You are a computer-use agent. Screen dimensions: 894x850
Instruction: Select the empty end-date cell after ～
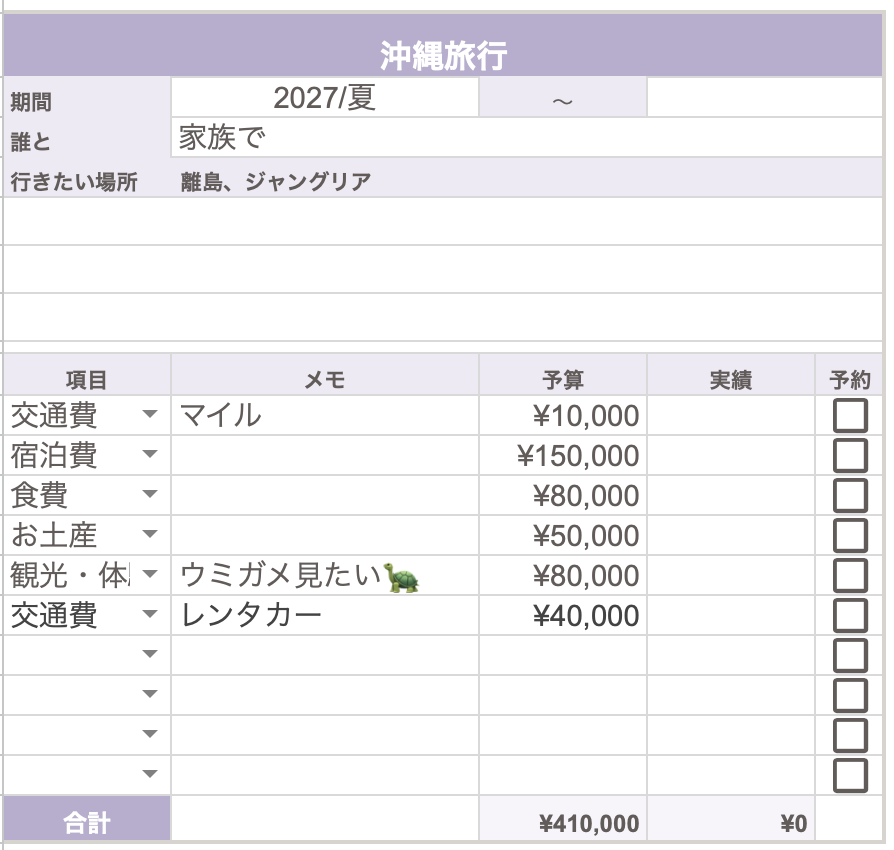point(765,97)
